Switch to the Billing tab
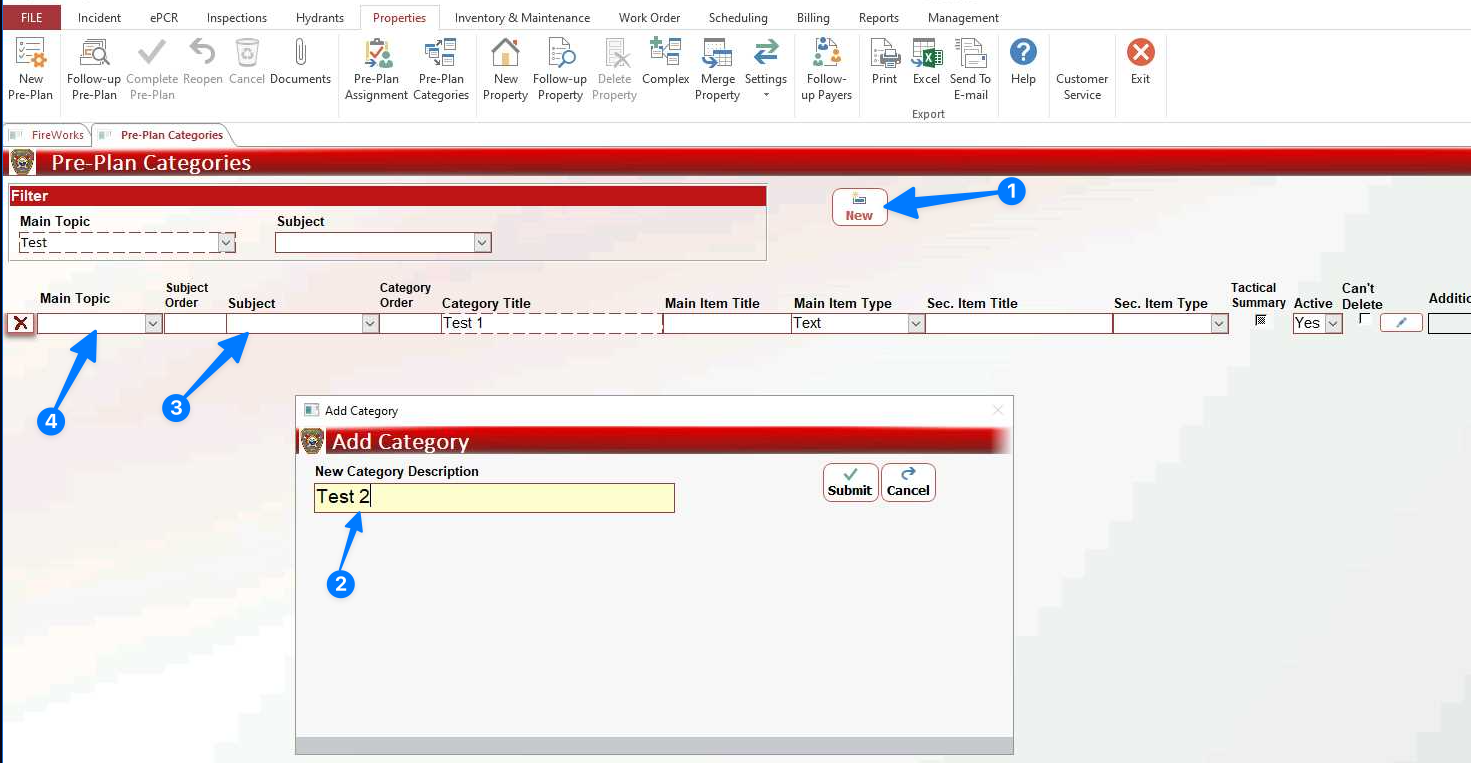 tap(813, 17)
